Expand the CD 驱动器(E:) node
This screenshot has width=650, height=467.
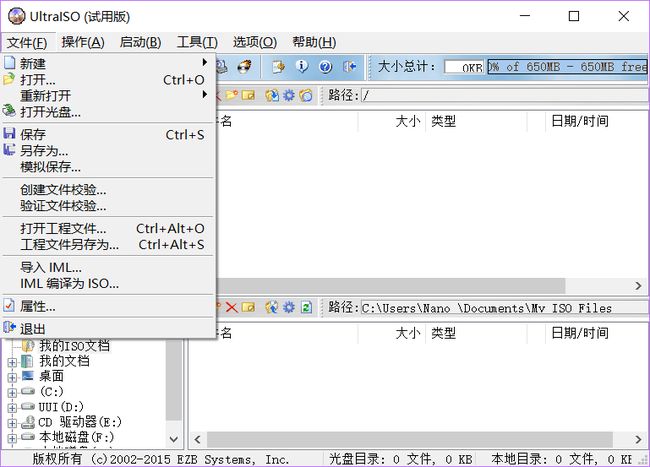point(12,423)
